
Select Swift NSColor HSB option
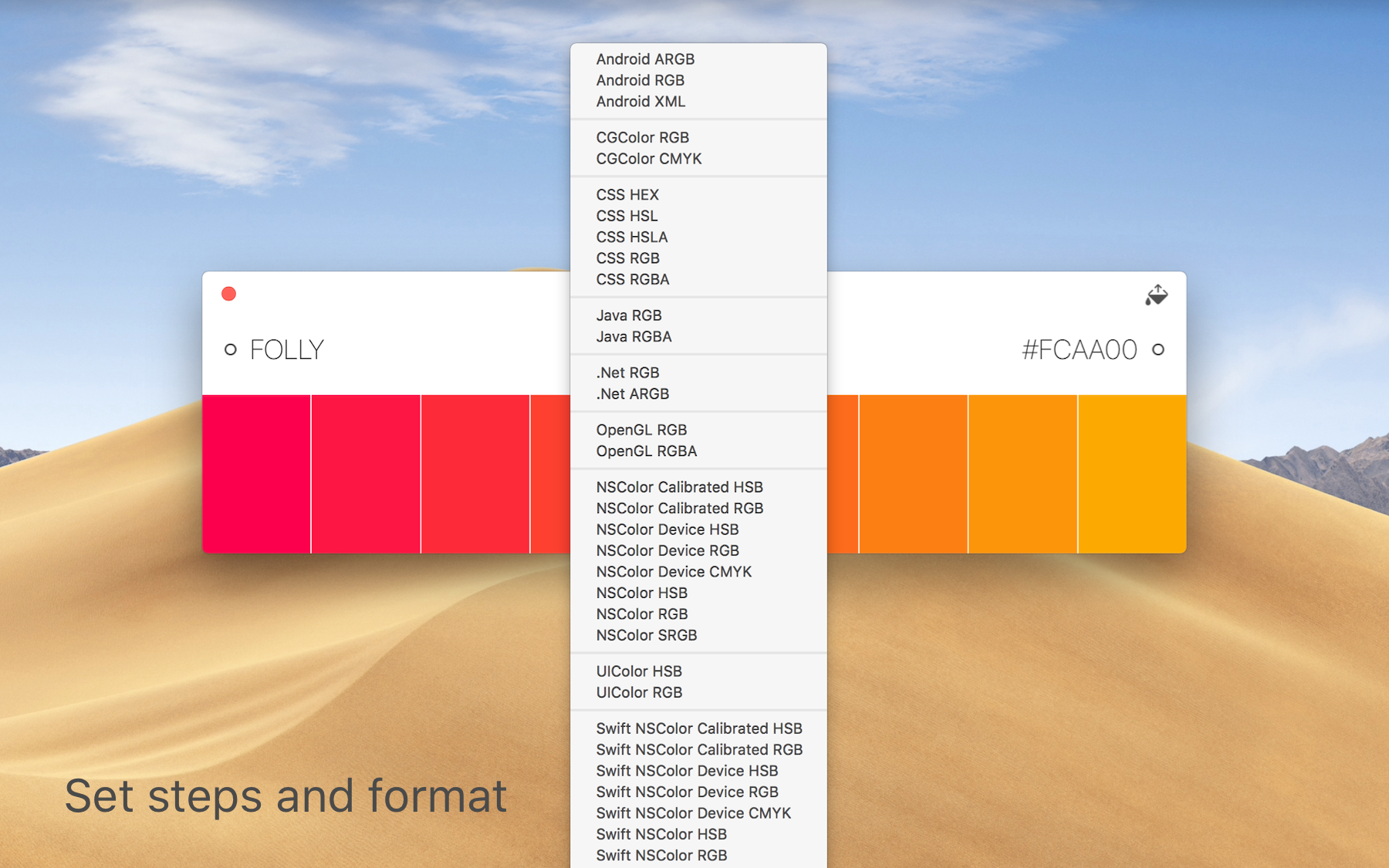(661, 835)
